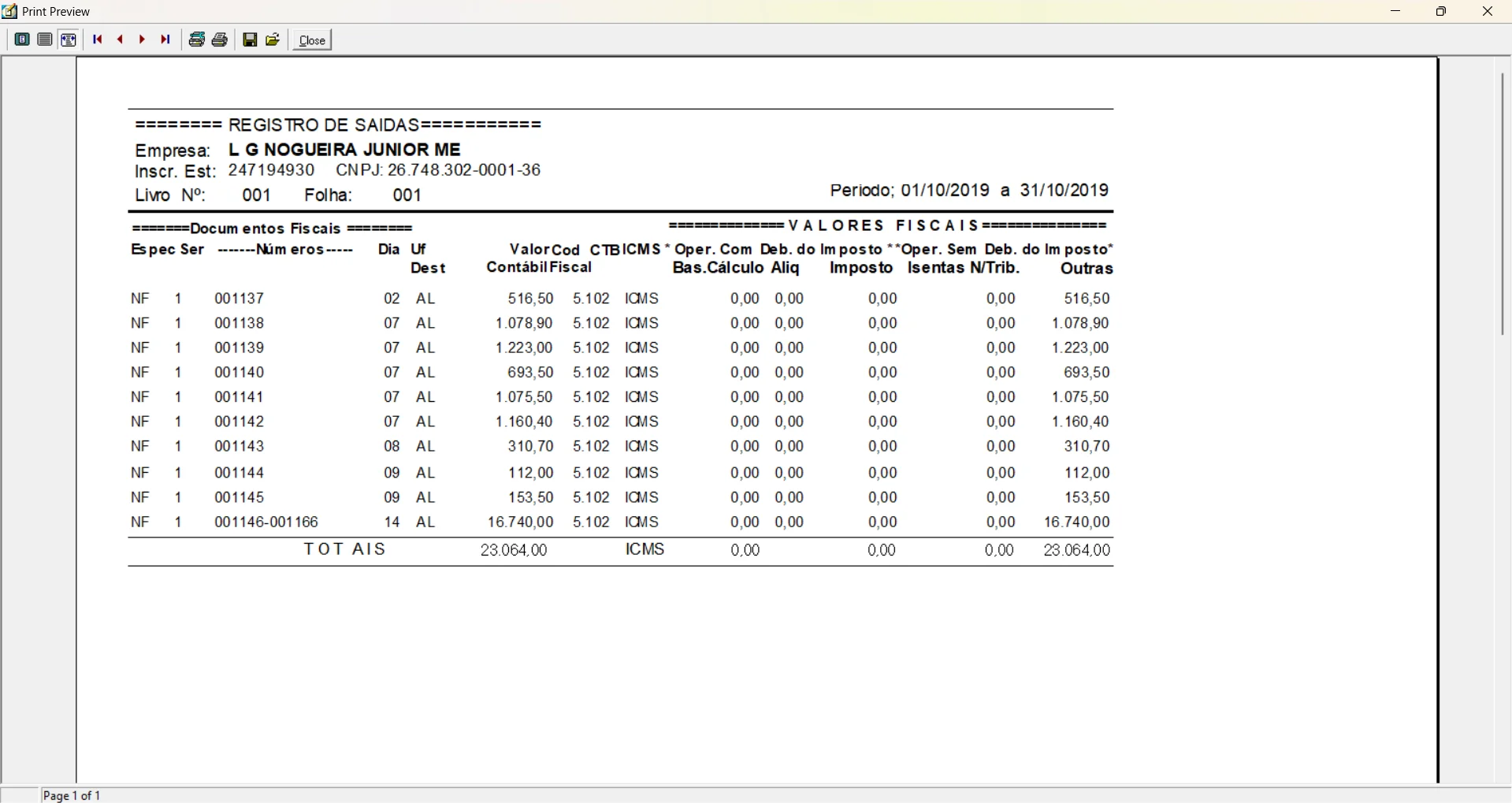Screen dimensions: 1512x803
Task: Save the report with floppy icon
Action: tap(251, 40)
